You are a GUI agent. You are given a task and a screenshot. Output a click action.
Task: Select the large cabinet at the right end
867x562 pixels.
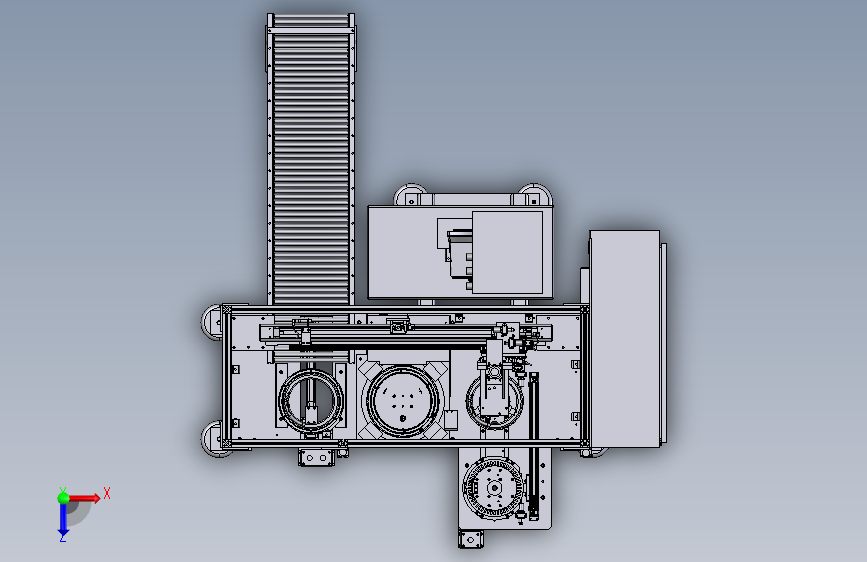click(625, 339)
